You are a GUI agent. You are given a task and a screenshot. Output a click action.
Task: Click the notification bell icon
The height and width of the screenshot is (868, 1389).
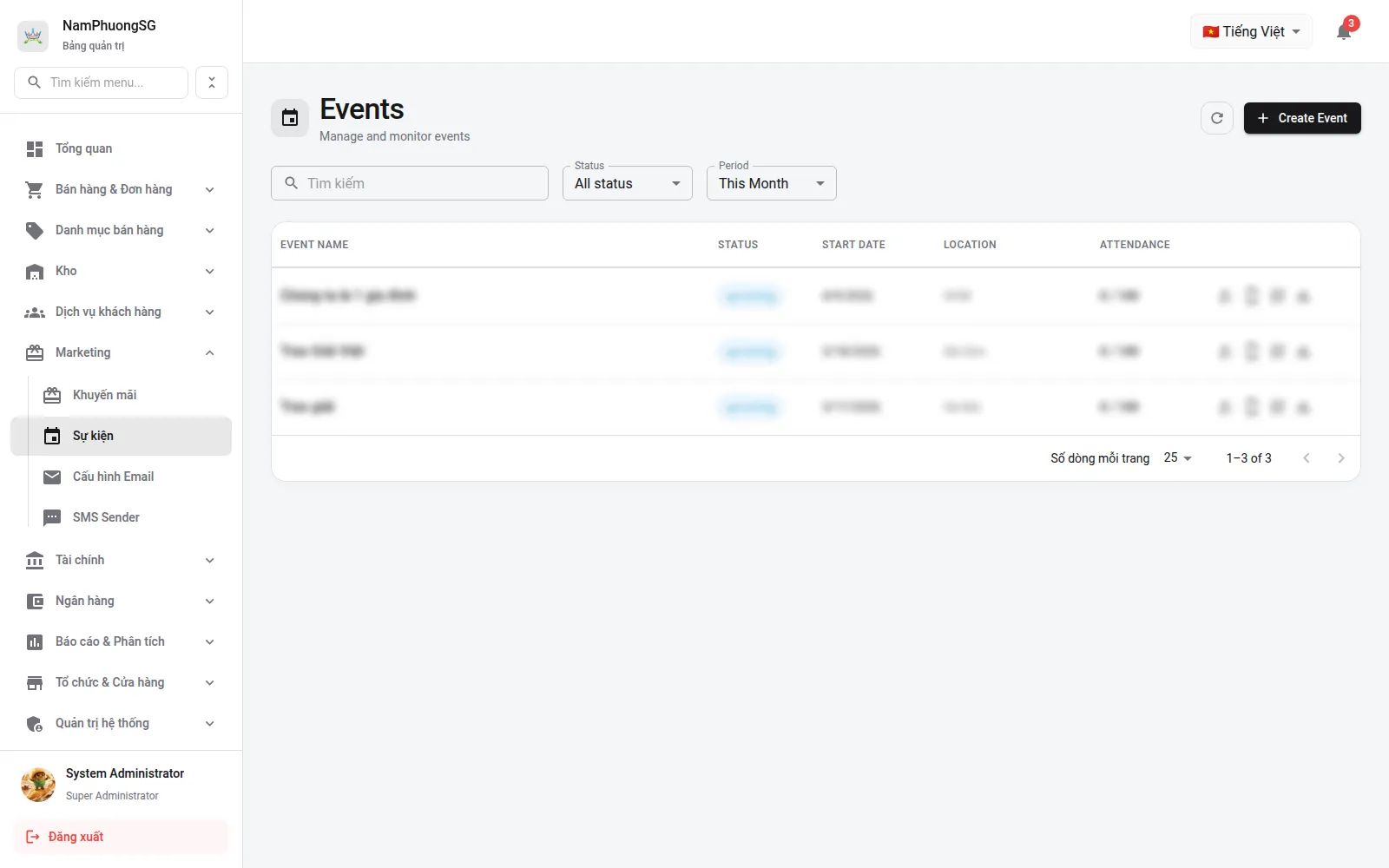1344,32
